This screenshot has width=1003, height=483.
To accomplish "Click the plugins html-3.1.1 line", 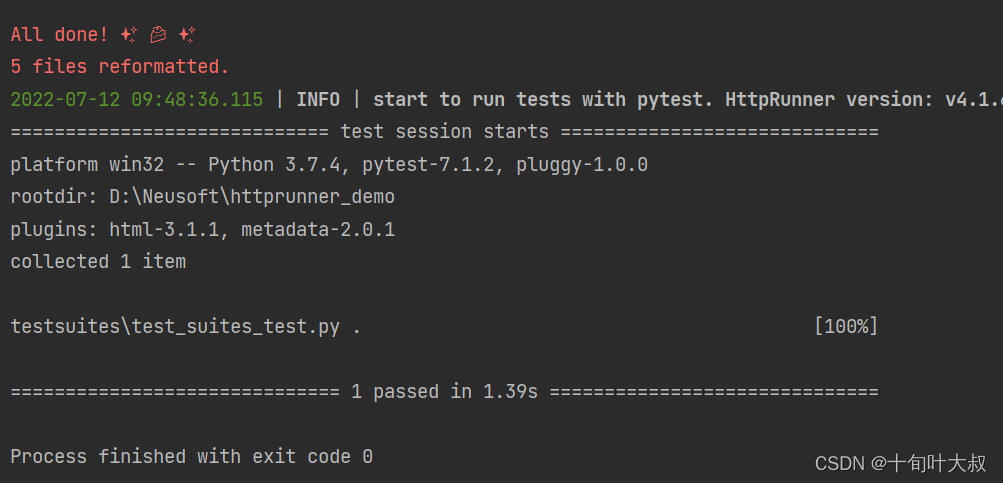I will pyautogui.click(x=202, y=229).
